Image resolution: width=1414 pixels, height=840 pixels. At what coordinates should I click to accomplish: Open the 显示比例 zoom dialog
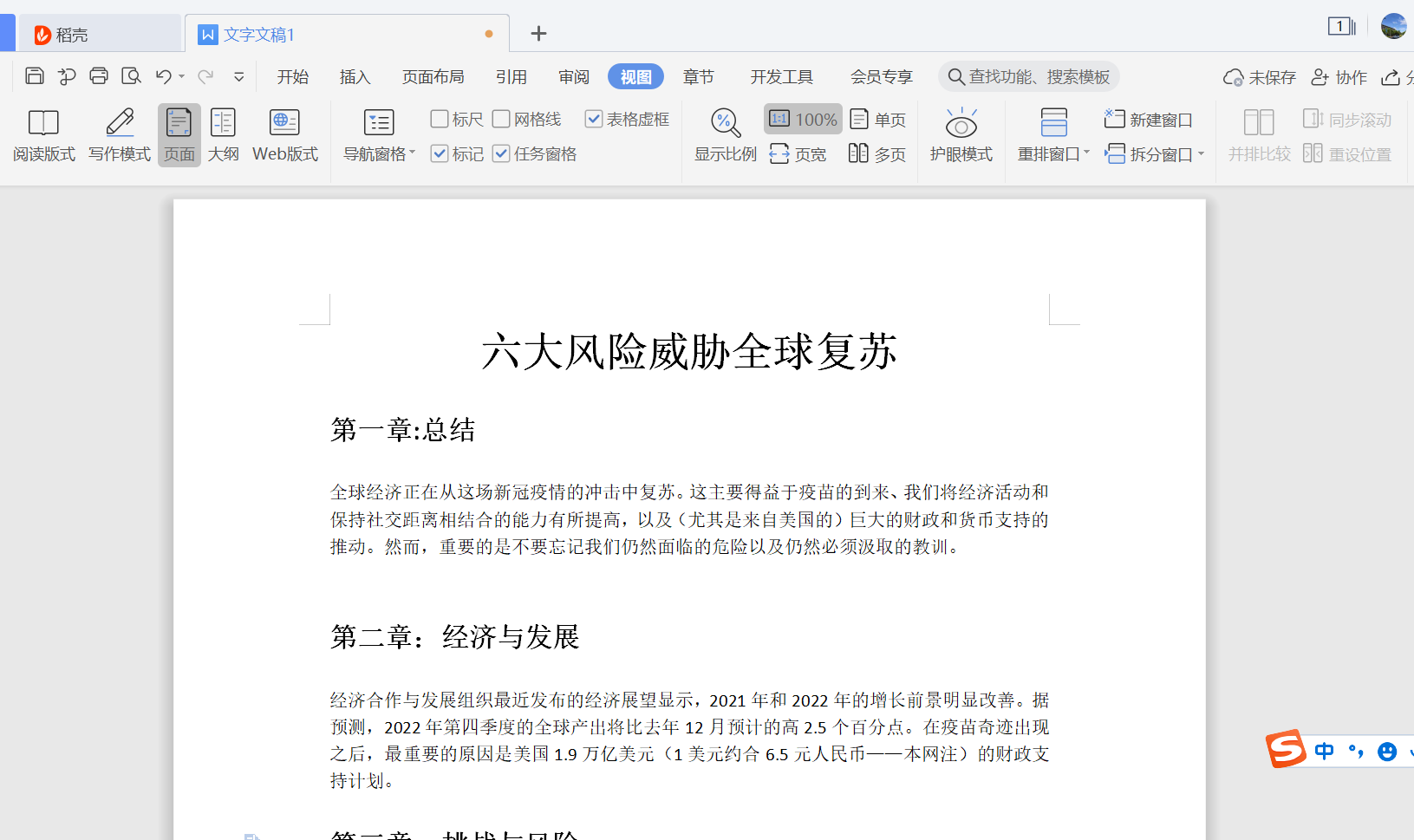(725, 134)
